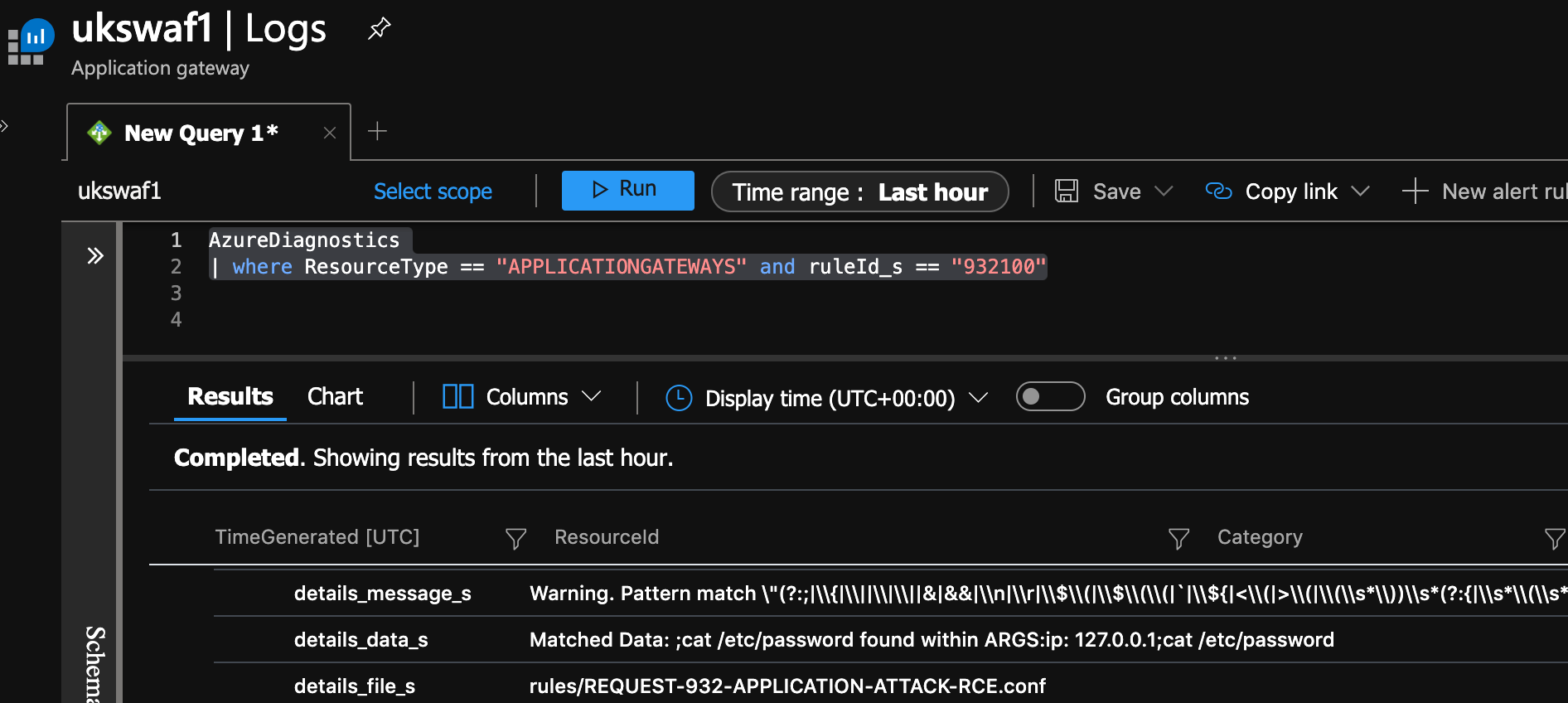
Task: Click the Category column header
Action: tap(1260, 537)
